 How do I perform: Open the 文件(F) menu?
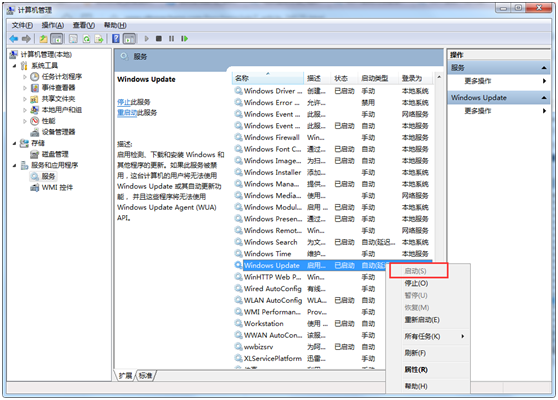(22, 25)
